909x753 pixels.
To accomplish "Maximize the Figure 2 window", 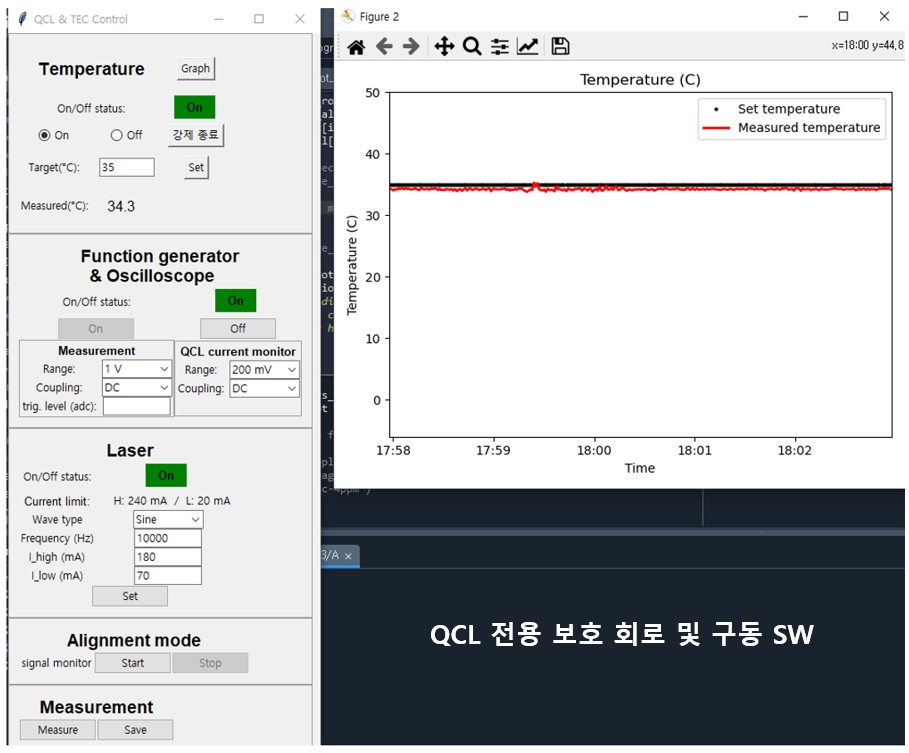I will pos(843,16).
